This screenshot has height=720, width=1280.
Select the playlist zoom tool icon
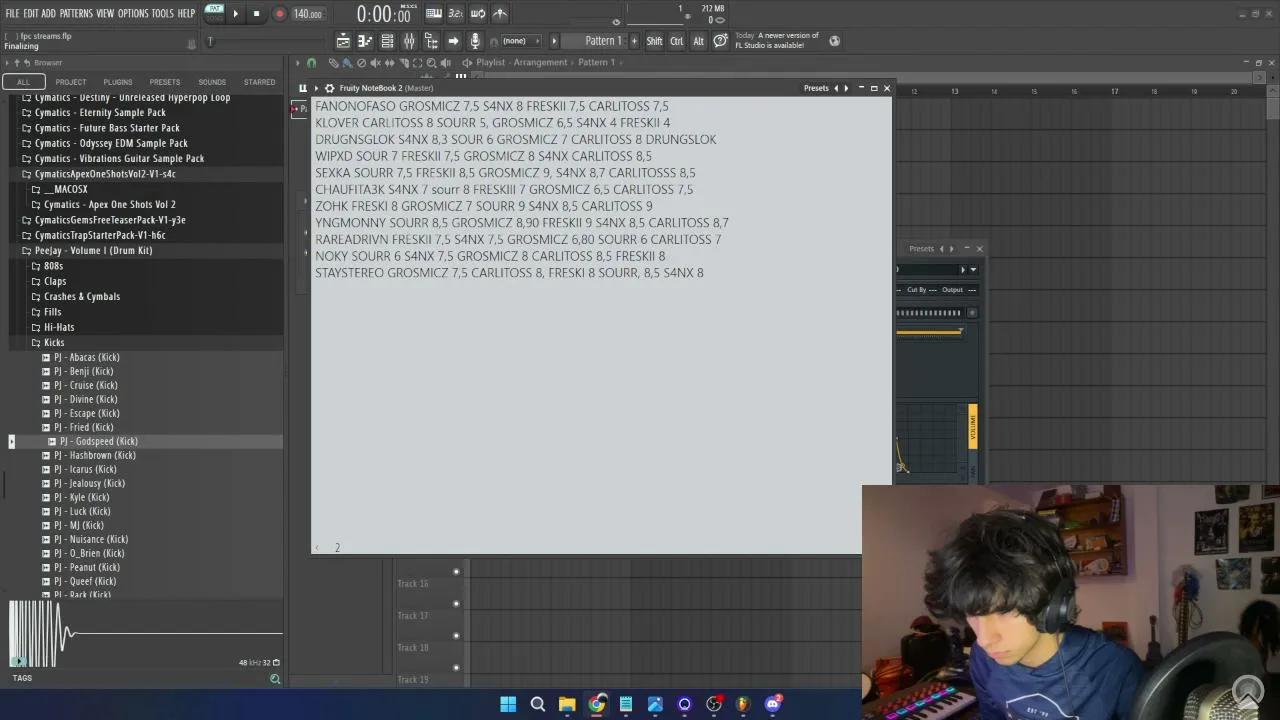[x=431, y=62]
